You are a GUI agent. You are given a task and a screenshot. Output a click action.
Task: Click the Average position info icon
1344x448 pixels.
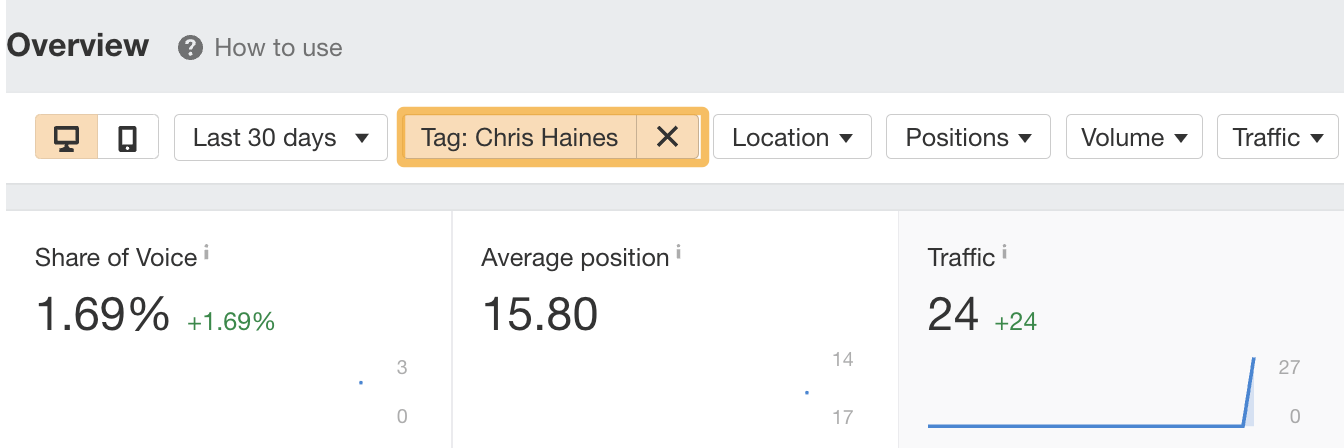(678, 253)
